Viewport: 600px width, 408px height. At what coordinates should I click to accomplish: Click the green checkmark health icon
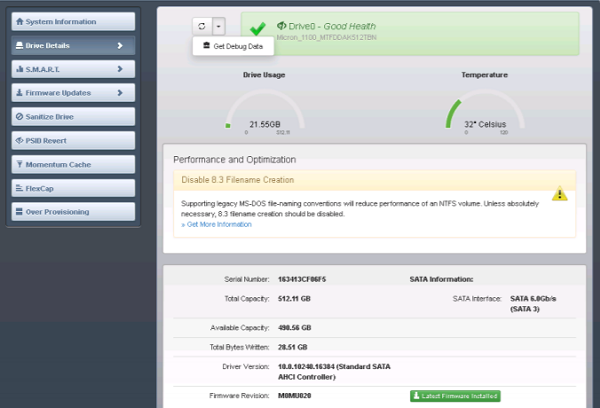tap(258, 28)
